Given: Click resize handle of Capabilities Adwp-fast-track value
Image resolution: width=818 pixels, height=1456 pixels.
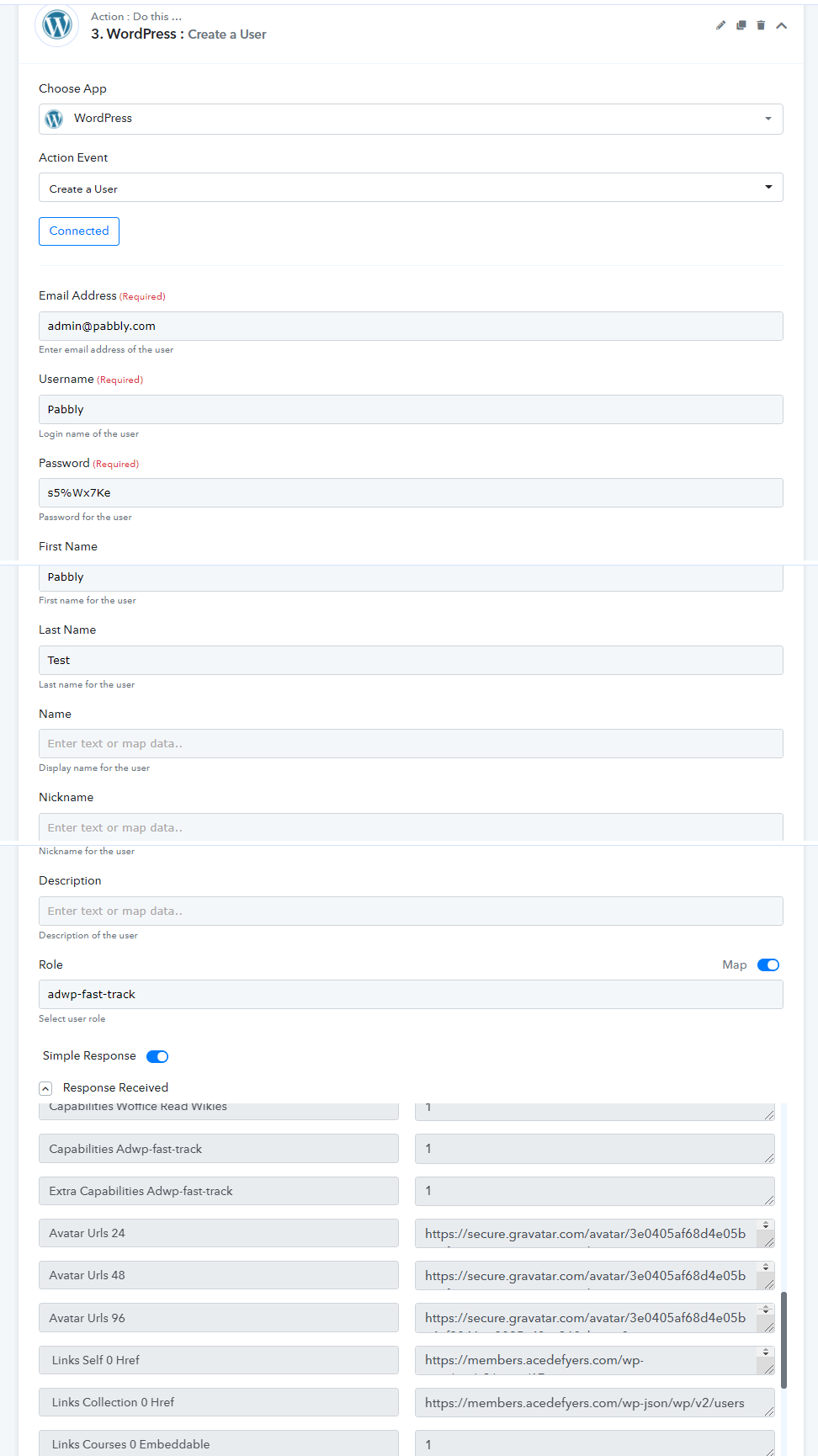Looking at the screenshot, I should click(x=768, y=1158).
